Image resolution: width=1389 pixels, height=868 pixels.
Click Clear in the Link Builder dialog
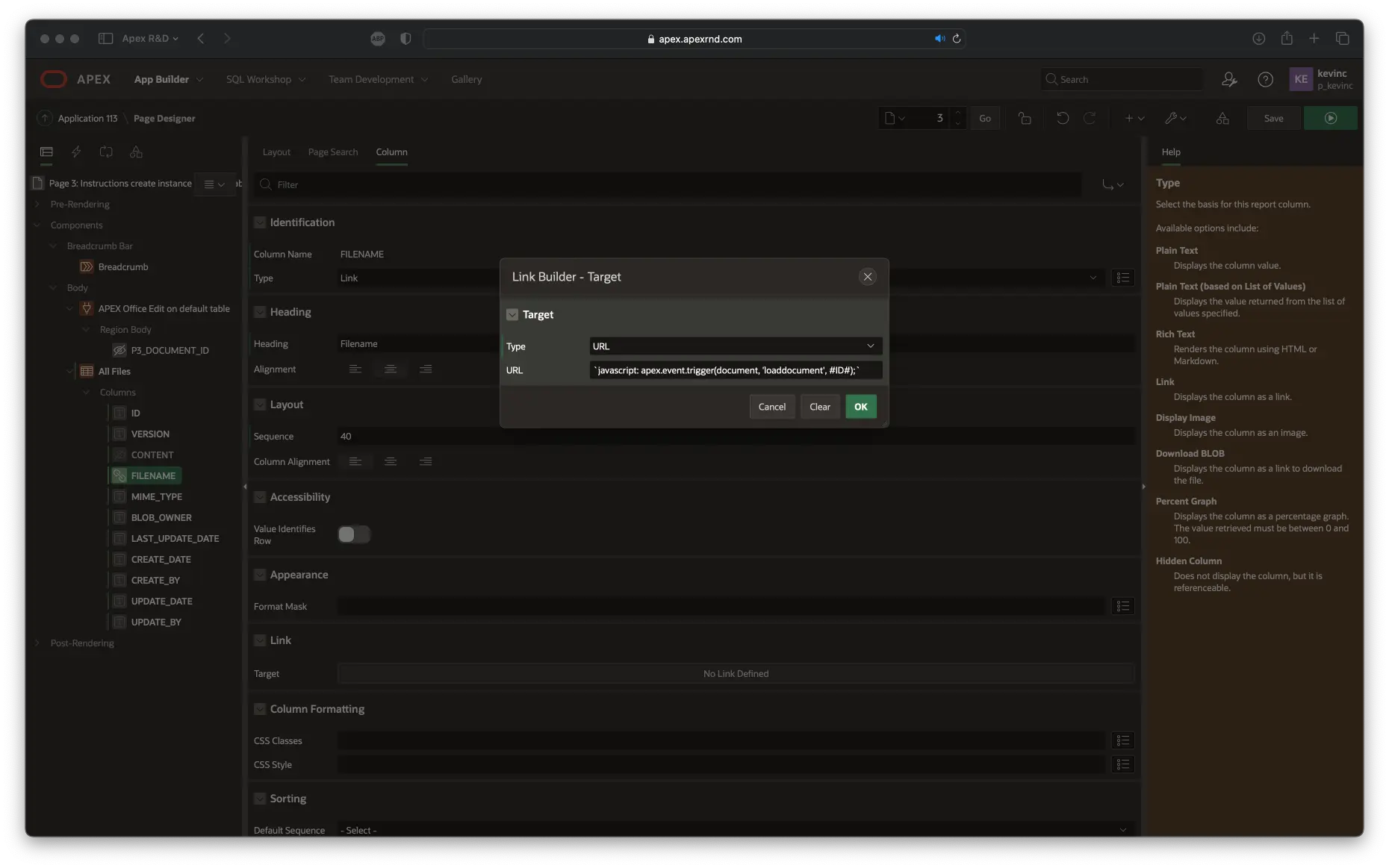click(819, 407)
